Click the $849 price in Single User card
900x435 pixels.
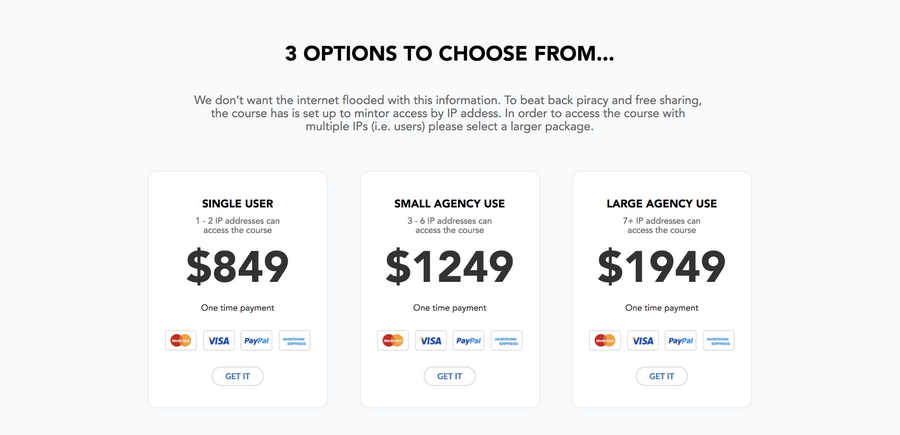tap(238, 267)
